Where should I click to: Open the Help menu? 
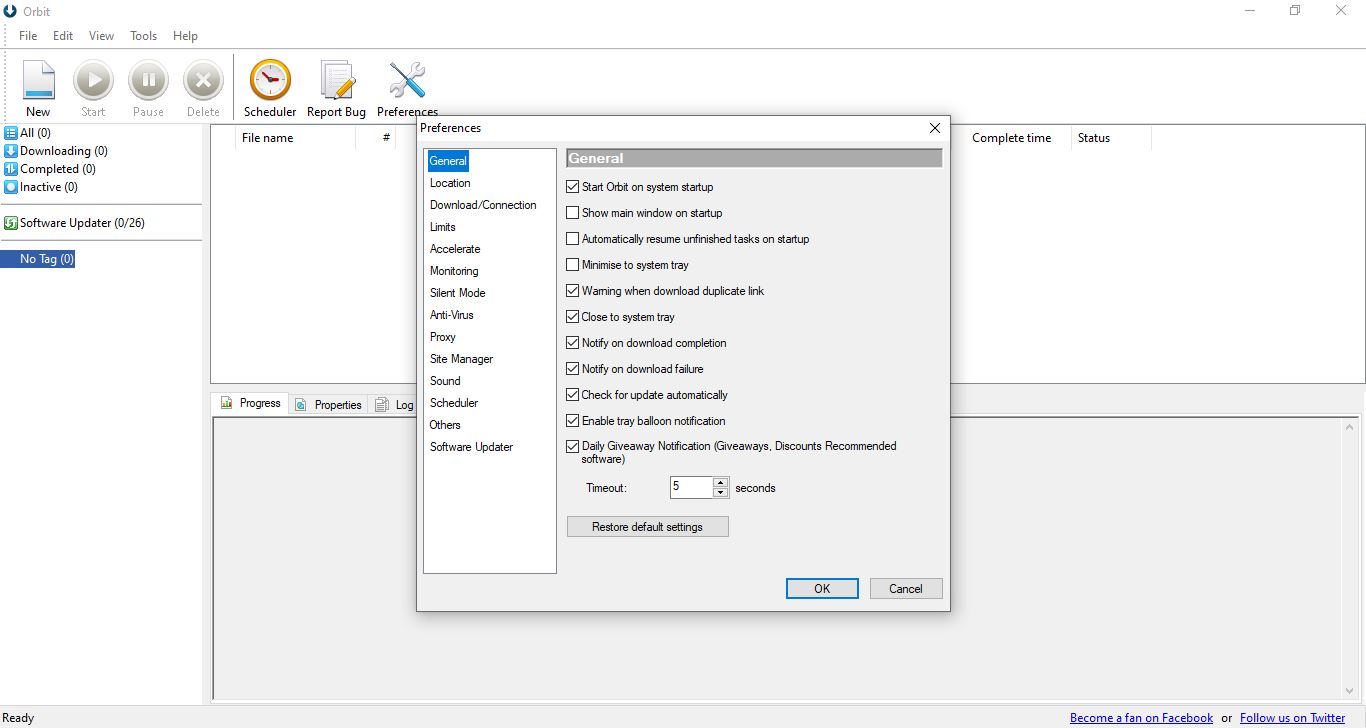[185, 35]
